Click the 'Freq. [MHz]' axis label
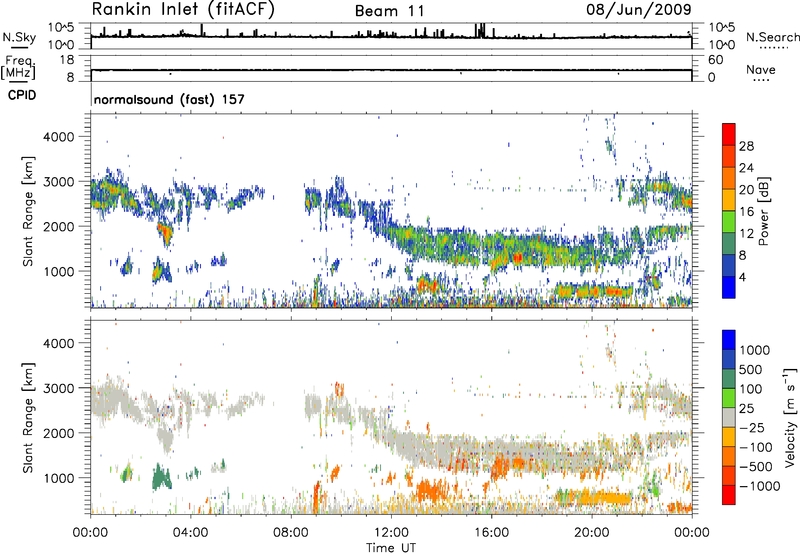 (x=18, y=67)
